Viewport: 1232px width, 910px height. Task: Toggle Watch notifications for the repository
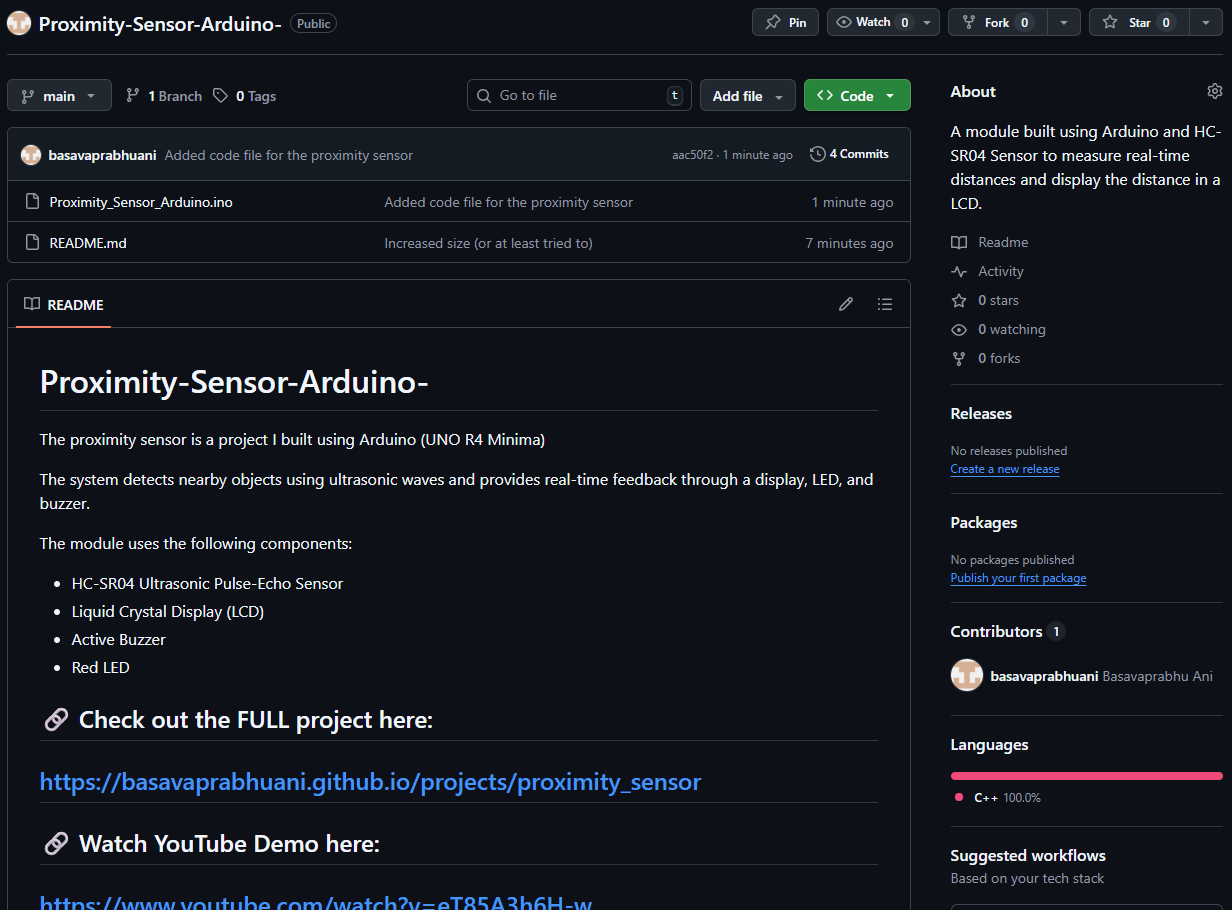click(x=872, y=22)
